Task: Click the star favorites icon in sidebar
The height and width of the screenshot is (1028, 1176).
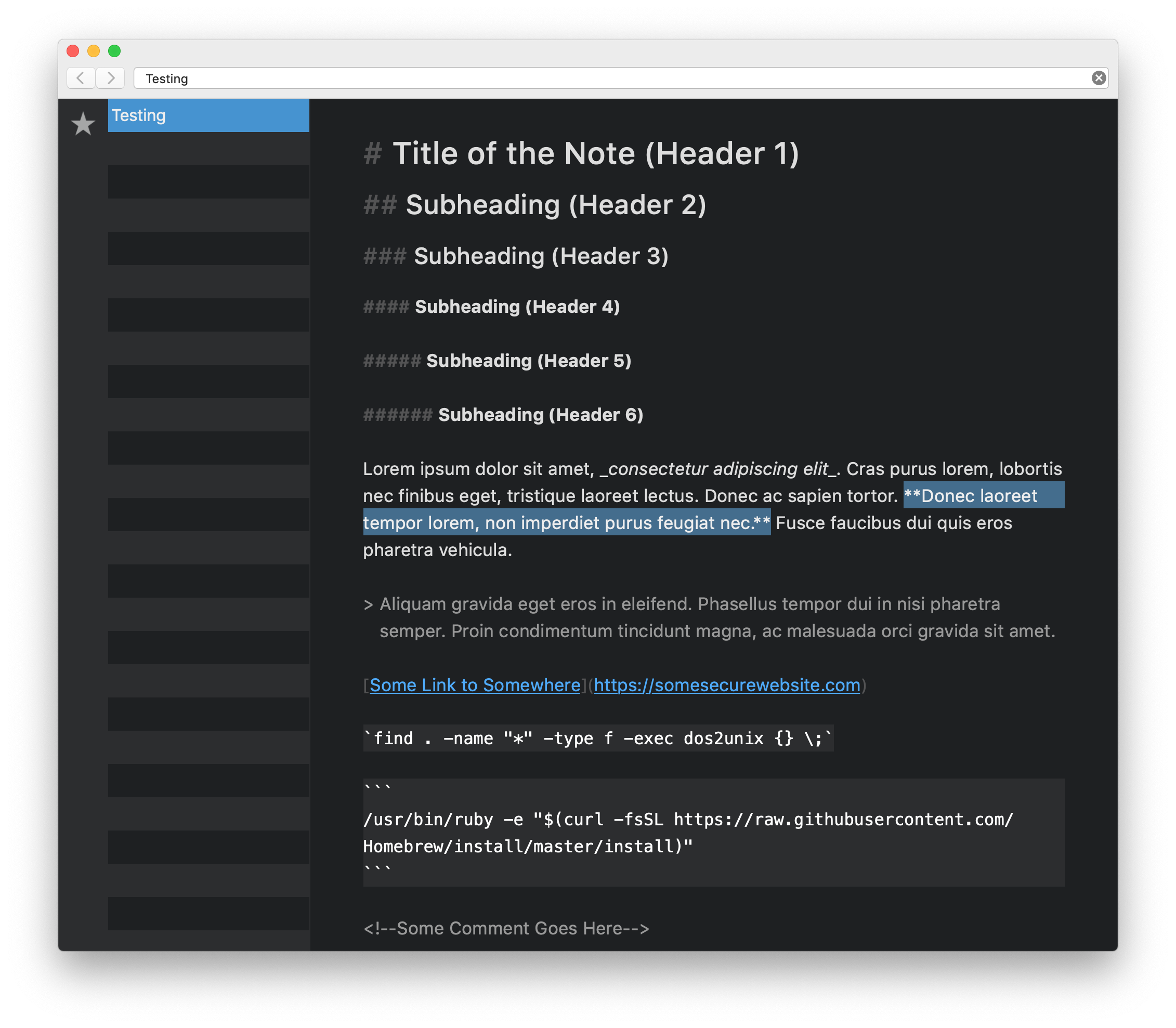Action: [x=83, y=124]
